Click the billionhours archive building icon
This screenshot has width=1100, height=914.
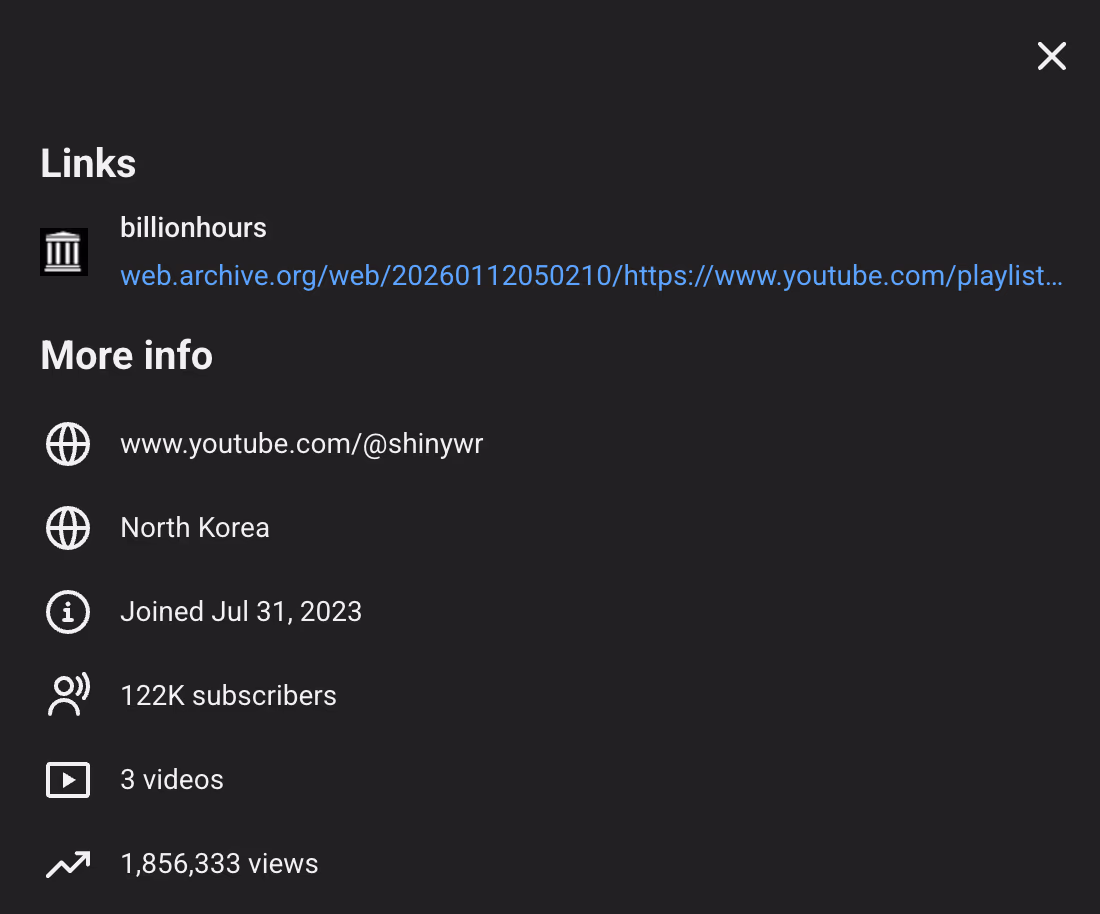[x=64, y=252]
